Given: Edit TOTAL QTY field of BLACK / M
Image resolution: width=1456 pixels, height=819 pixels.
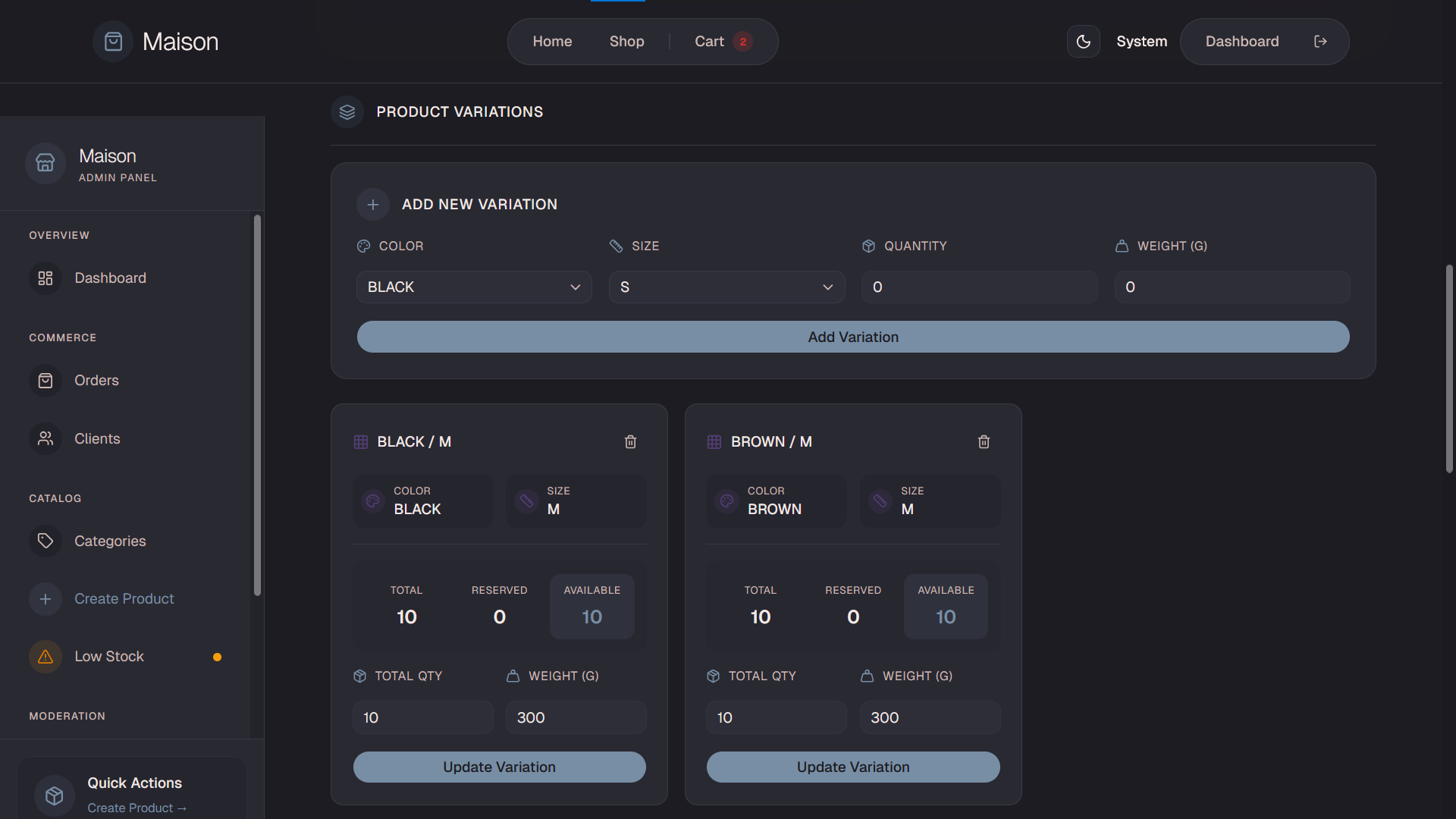Looking at the screenshot, I should point(422,717).
